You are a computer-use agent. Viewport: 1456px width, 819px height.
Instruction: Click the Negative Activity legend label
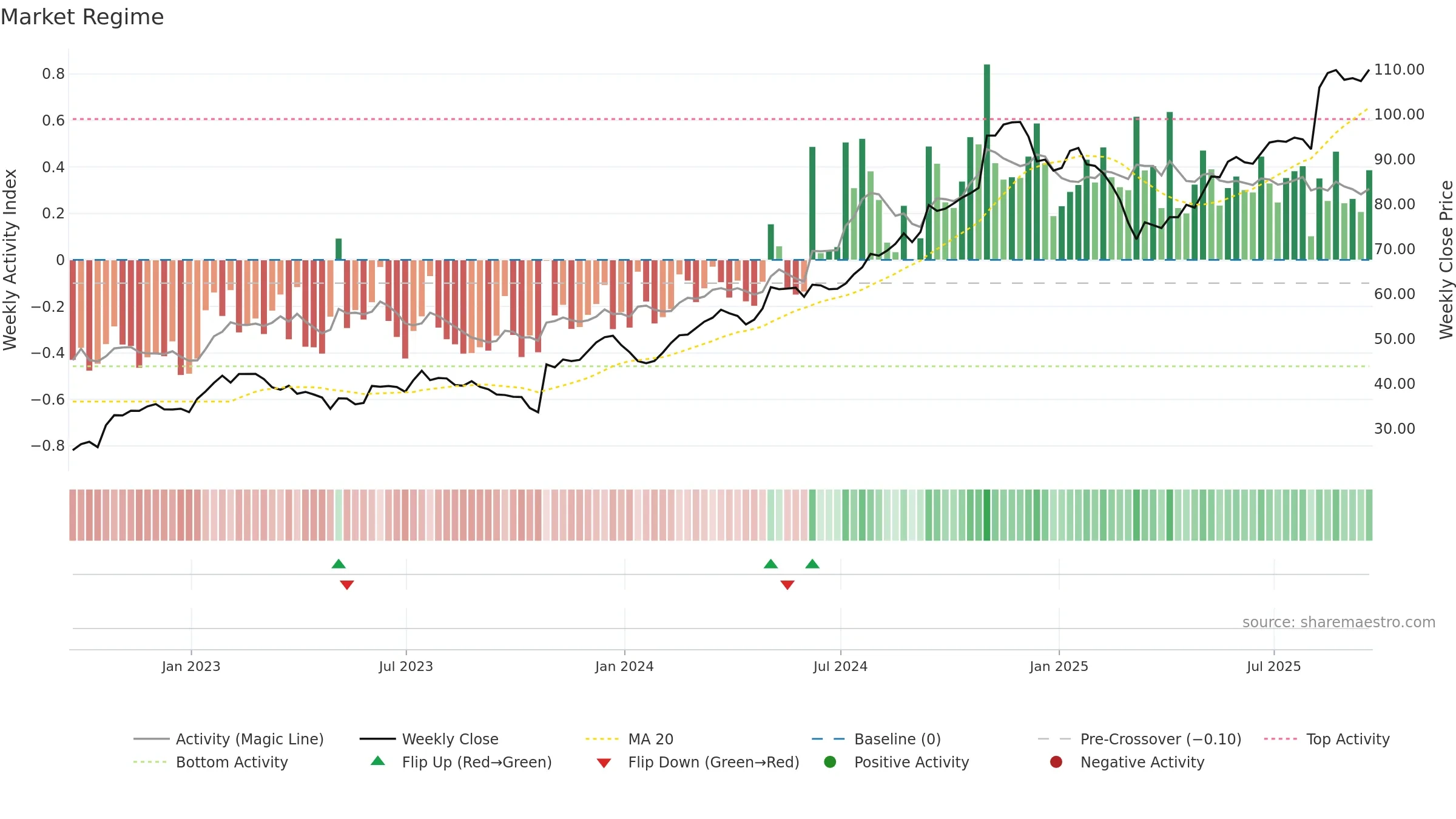click(x=1142, y=762)
